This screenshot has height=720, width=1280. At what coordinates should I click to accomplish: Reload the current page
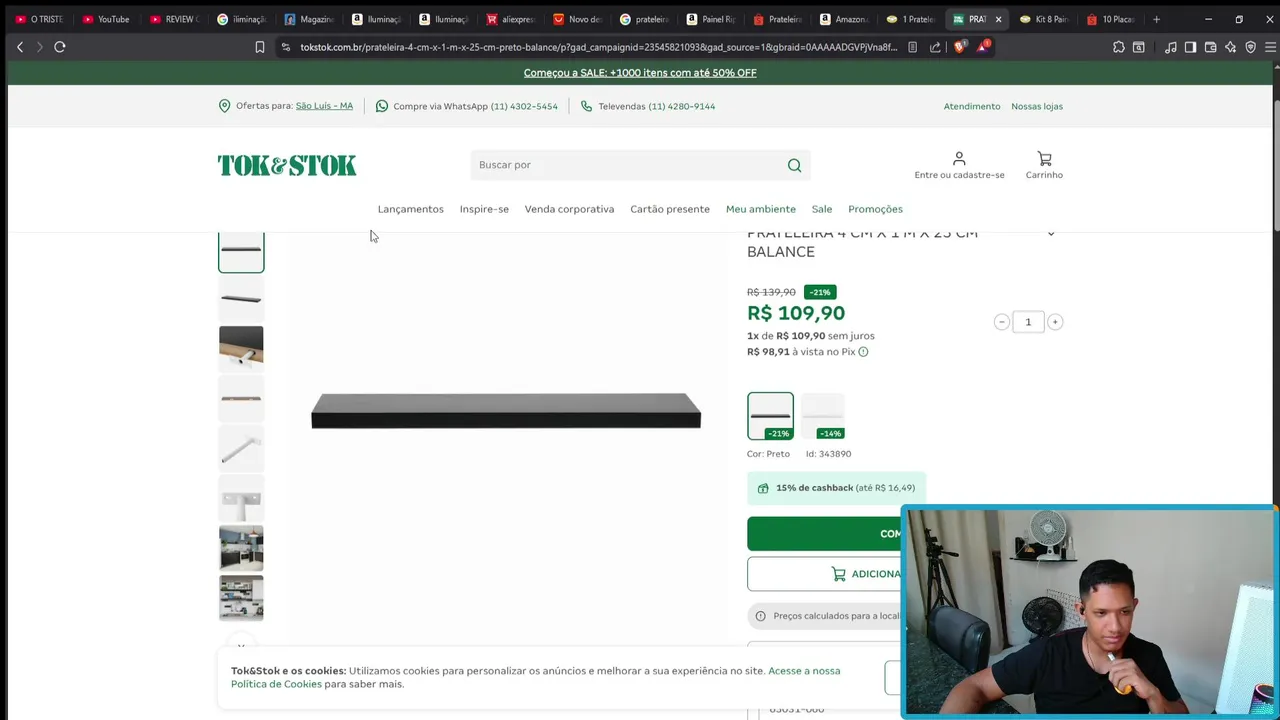(60, 47)
